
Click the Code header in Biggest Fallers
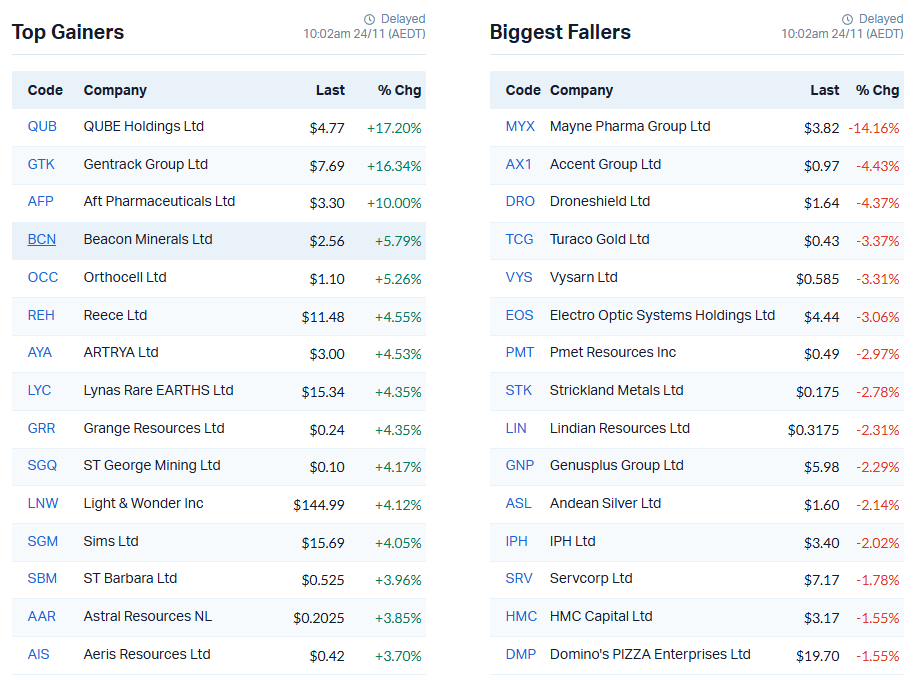tap(523, 90)
